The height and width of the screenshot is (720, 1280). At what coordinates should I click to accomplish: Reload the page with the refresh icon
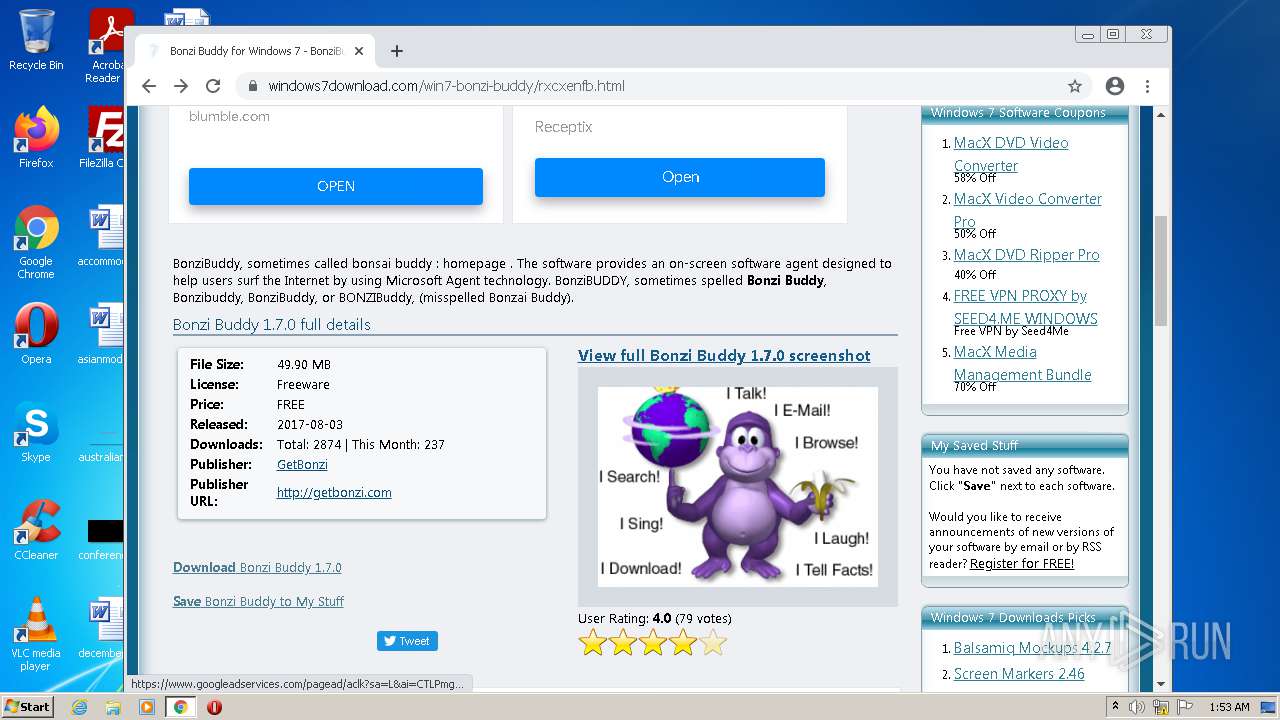(x=213, y=86)
